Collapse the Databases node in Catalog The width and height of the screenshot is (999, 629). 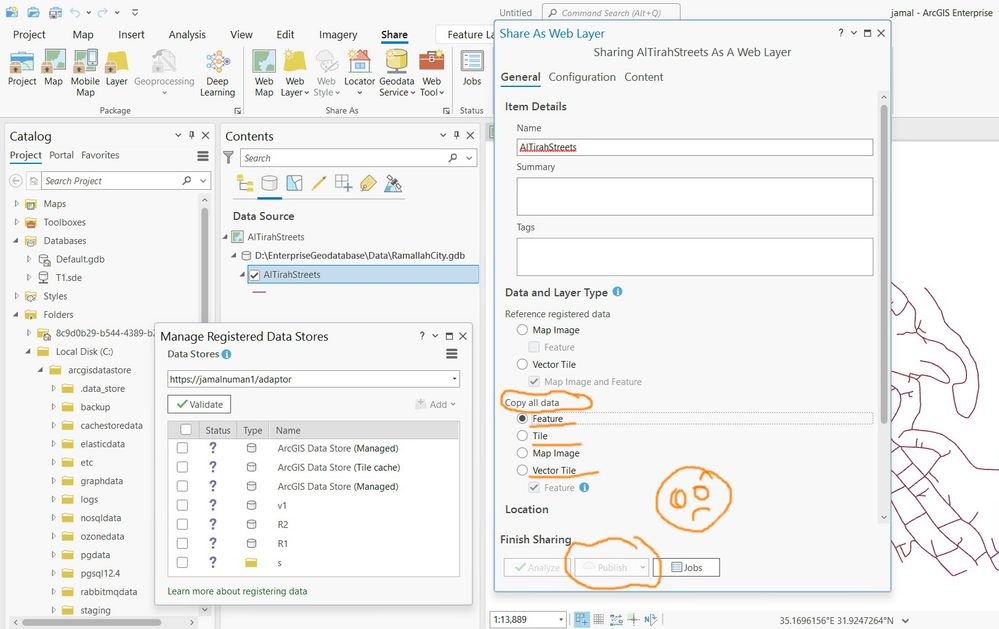pyautogui.click(x=17, y=241)
